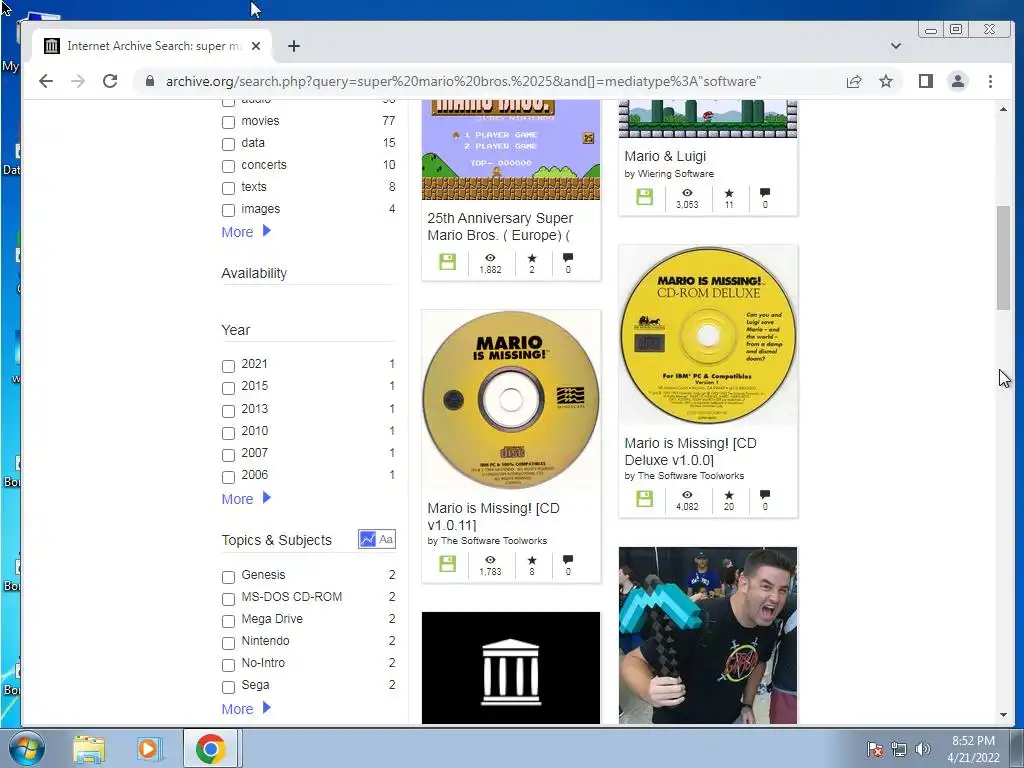
Task: Open a new browser tab
Action: point(294,46)
